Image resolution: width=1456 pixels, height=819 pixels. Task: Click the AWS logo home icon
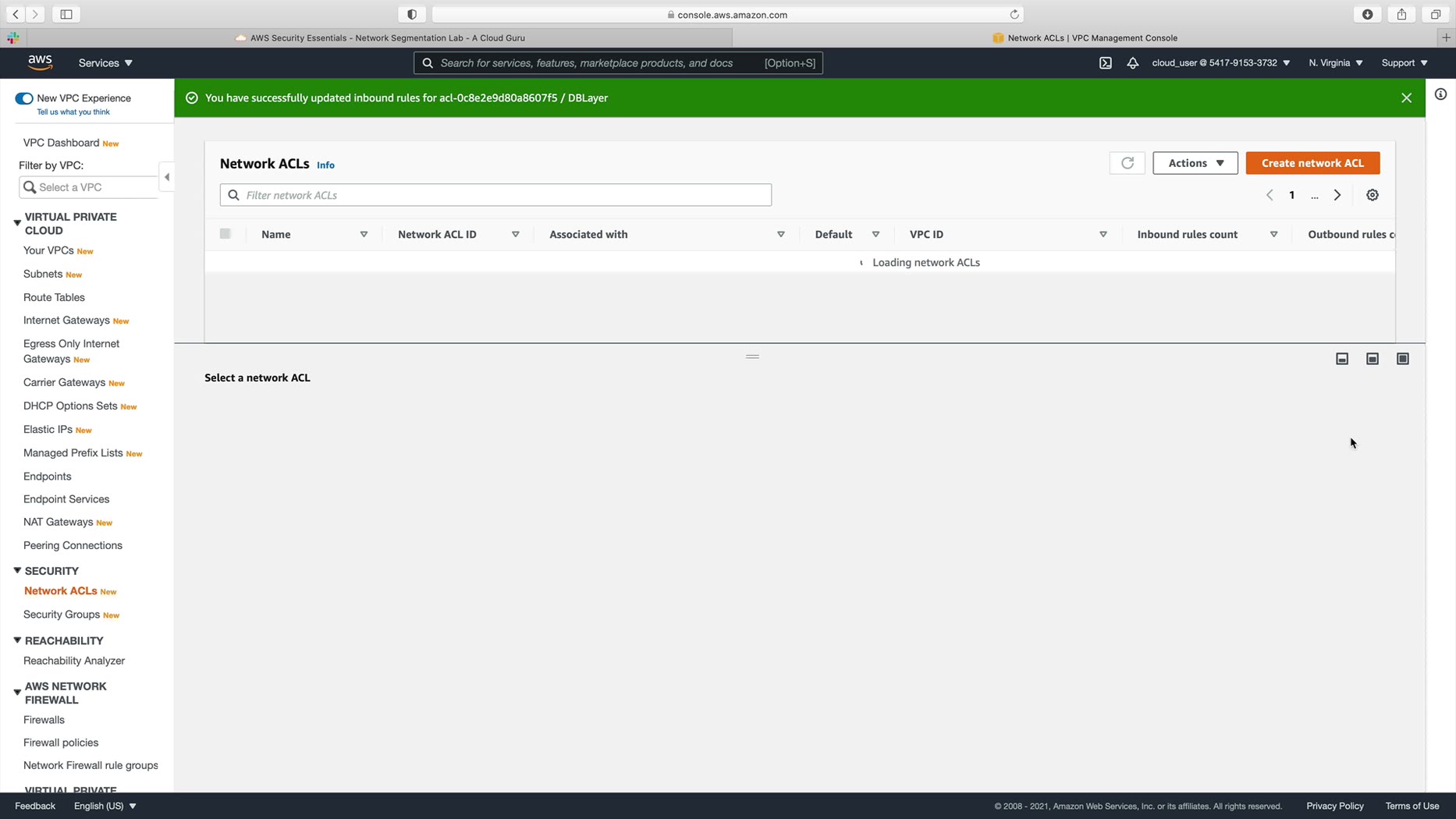[x=40, y=62]
